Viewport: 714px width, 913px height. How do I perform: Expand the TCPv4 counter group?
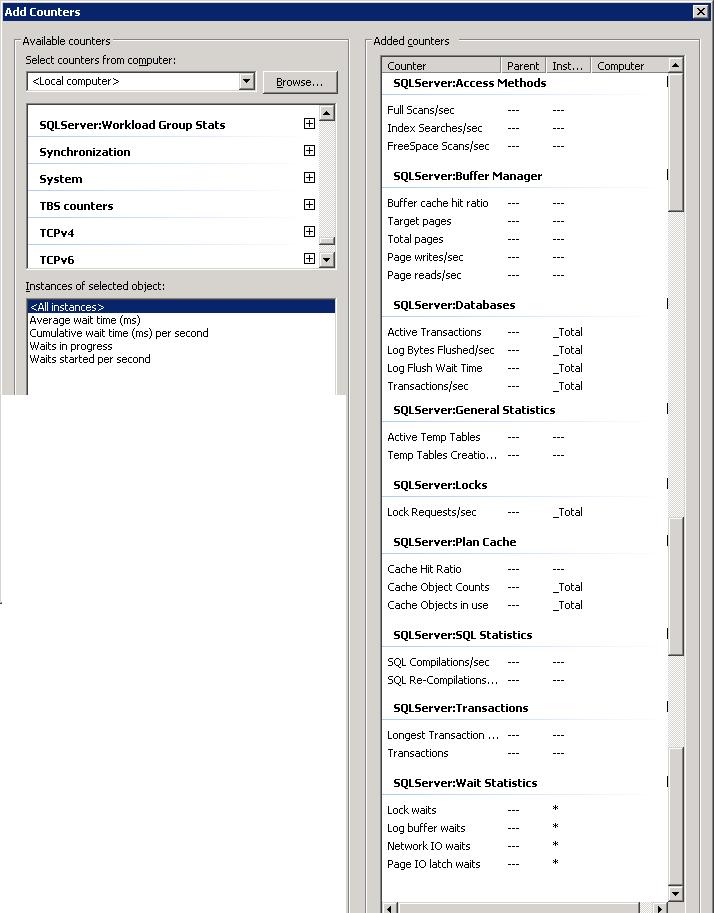[x=309, y=232]
